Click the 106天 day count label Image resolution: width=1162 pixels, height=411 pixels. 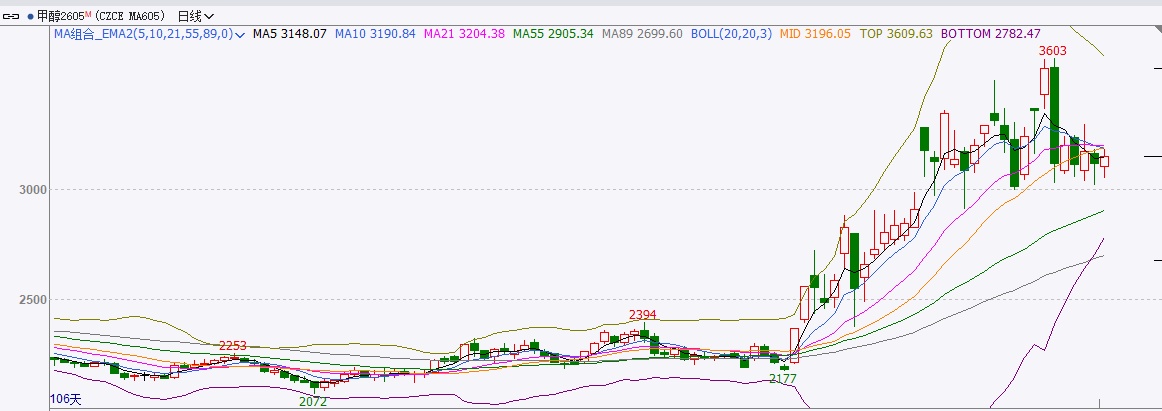point(65,400)
